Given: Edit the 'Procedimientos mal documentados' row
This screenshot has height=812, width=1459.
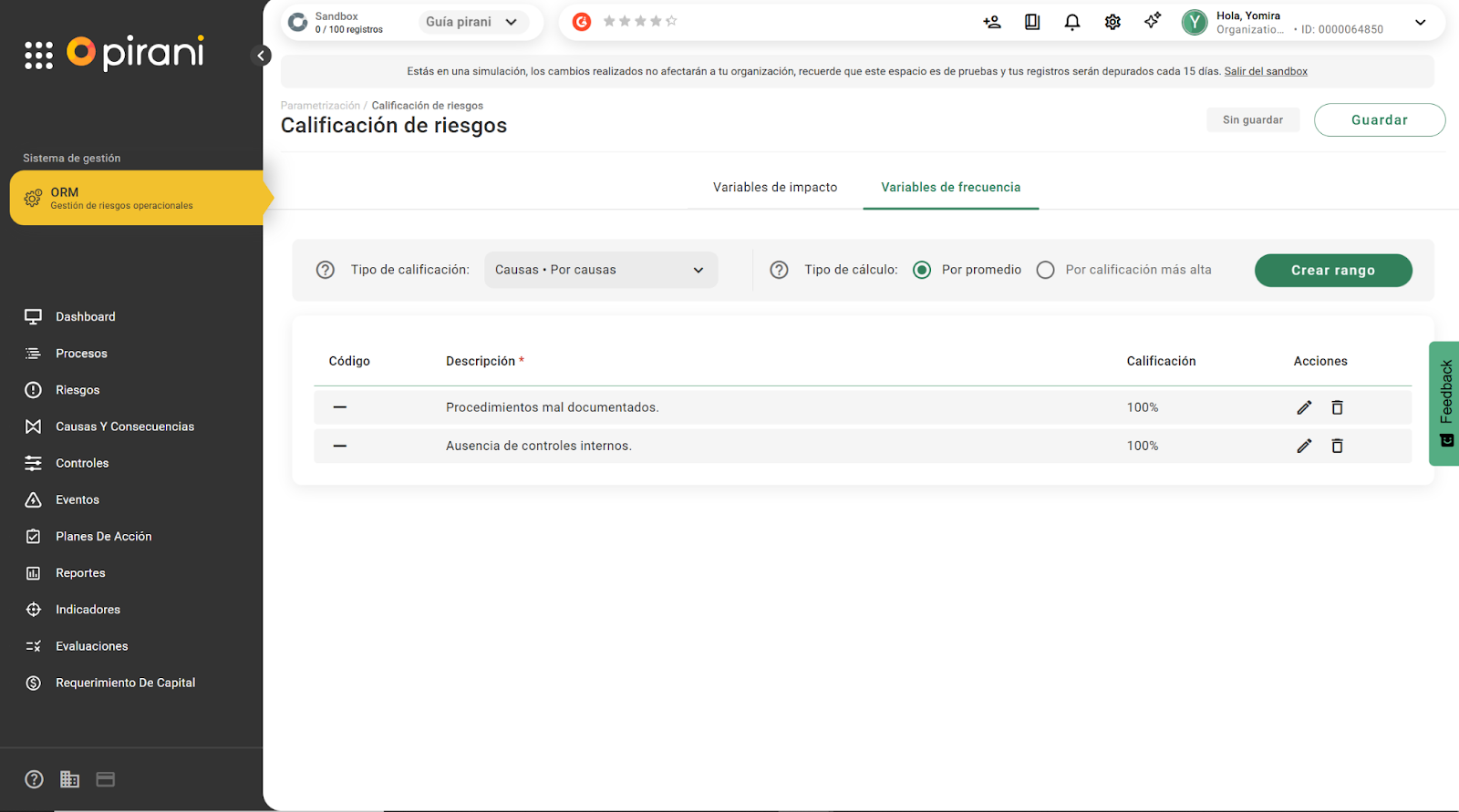Looking at the screenshot, I should (x=1304, y=407).
